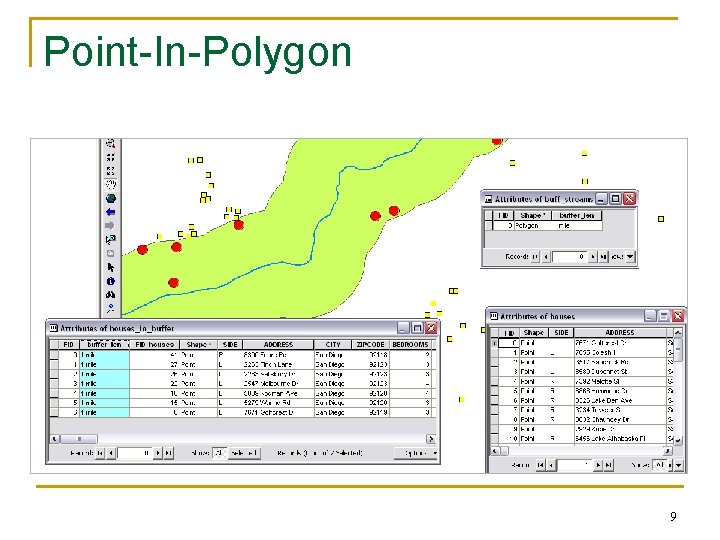The image size is (720, 540).
Task: Click the Attributes of houses window icon
Action: pyautogui.click(x=494, y=316)
